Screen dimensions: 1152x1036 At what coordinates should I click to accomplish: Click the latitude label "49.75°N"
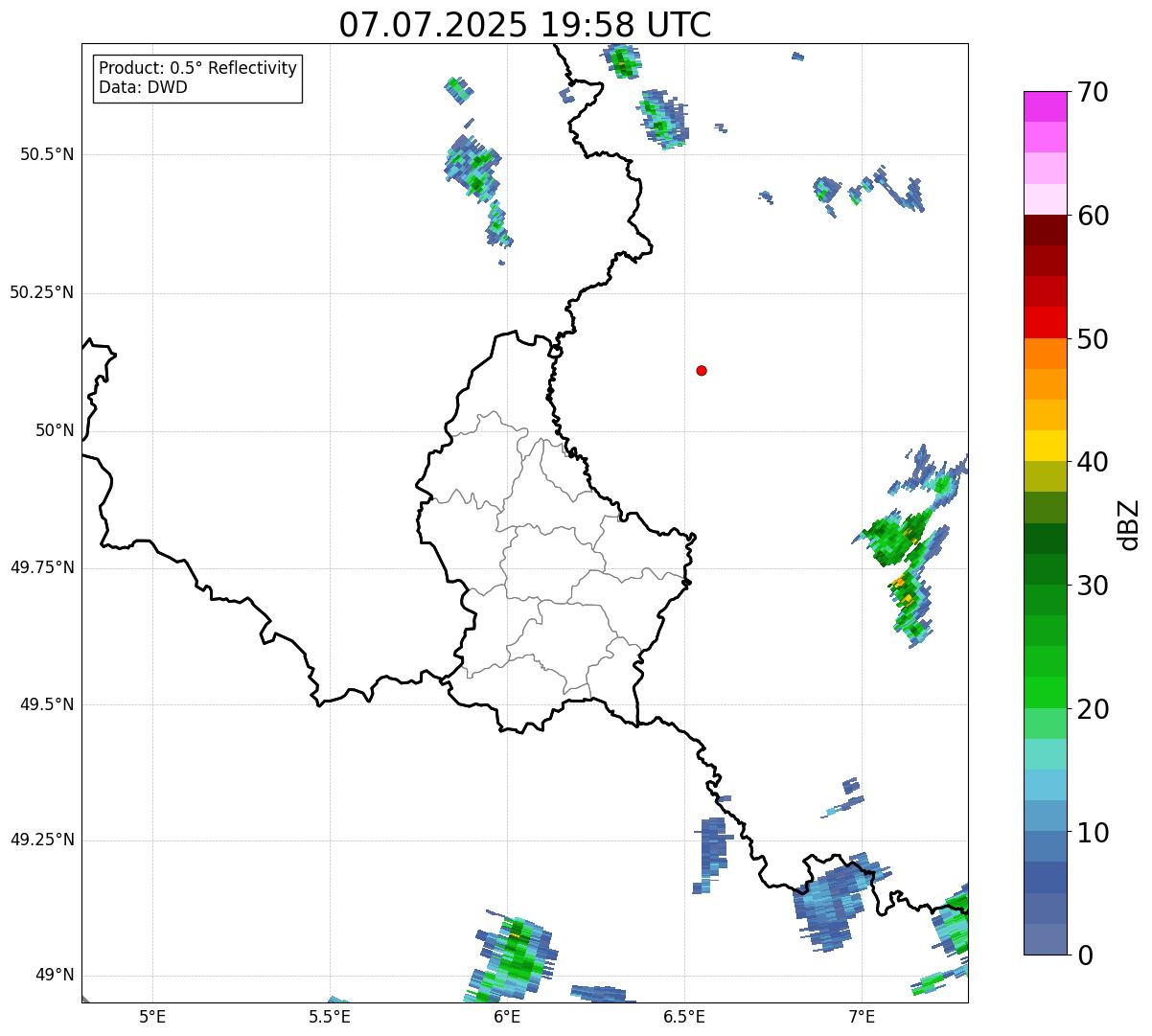(41, 567)
